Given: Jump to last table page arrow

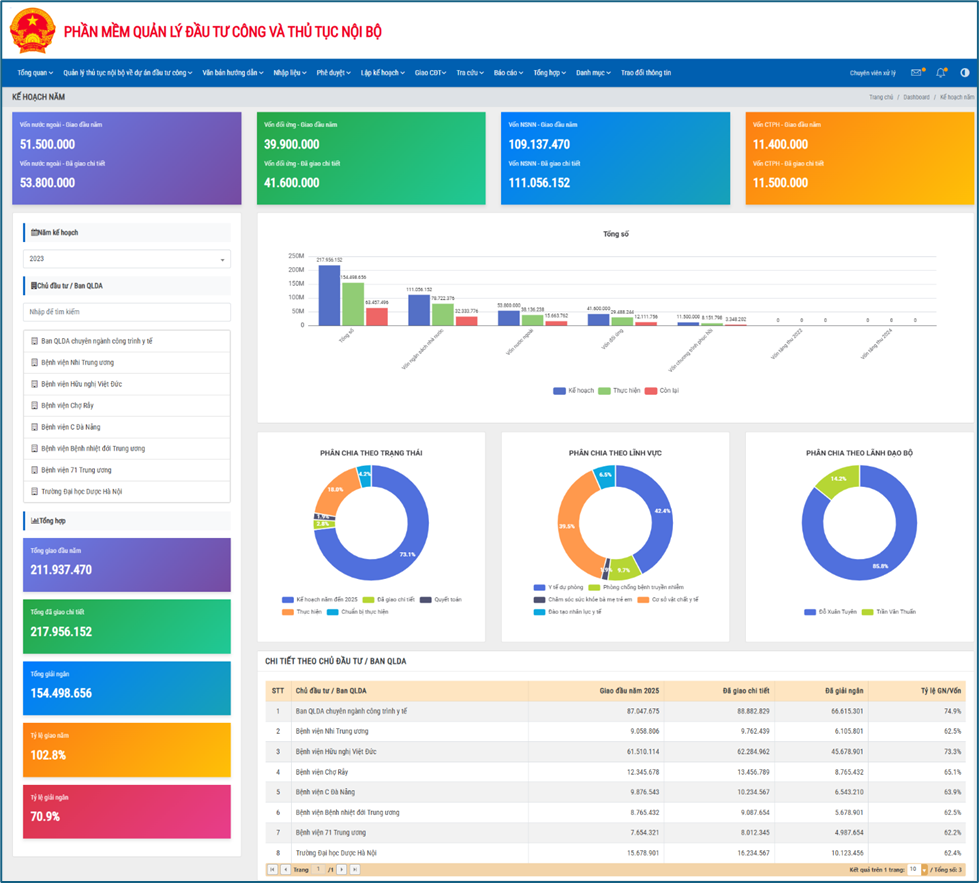Looking at the screenshot, I should click(x=354, y=870).
